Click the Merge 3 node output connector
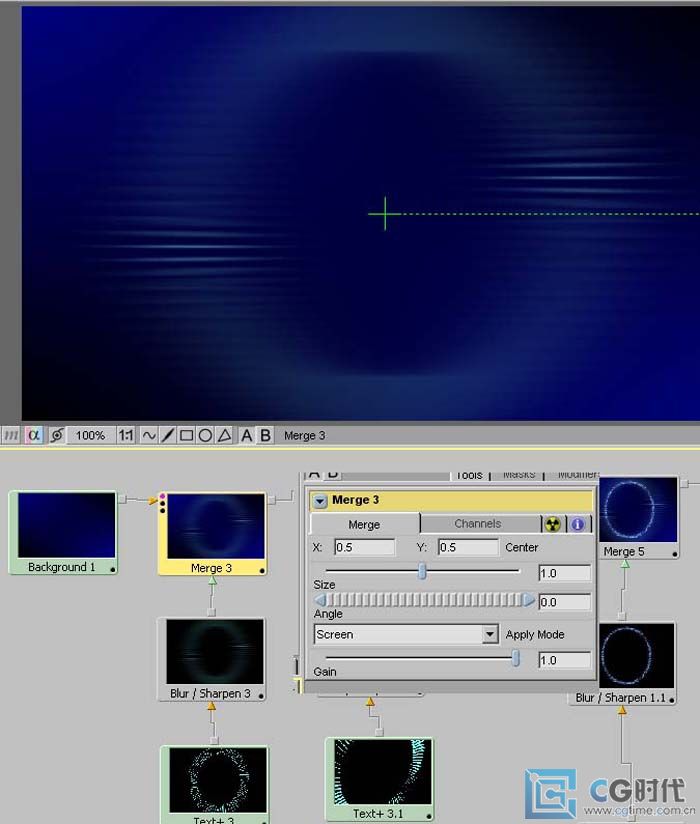This screenshot has width=700, height=824. coord(271,500)
